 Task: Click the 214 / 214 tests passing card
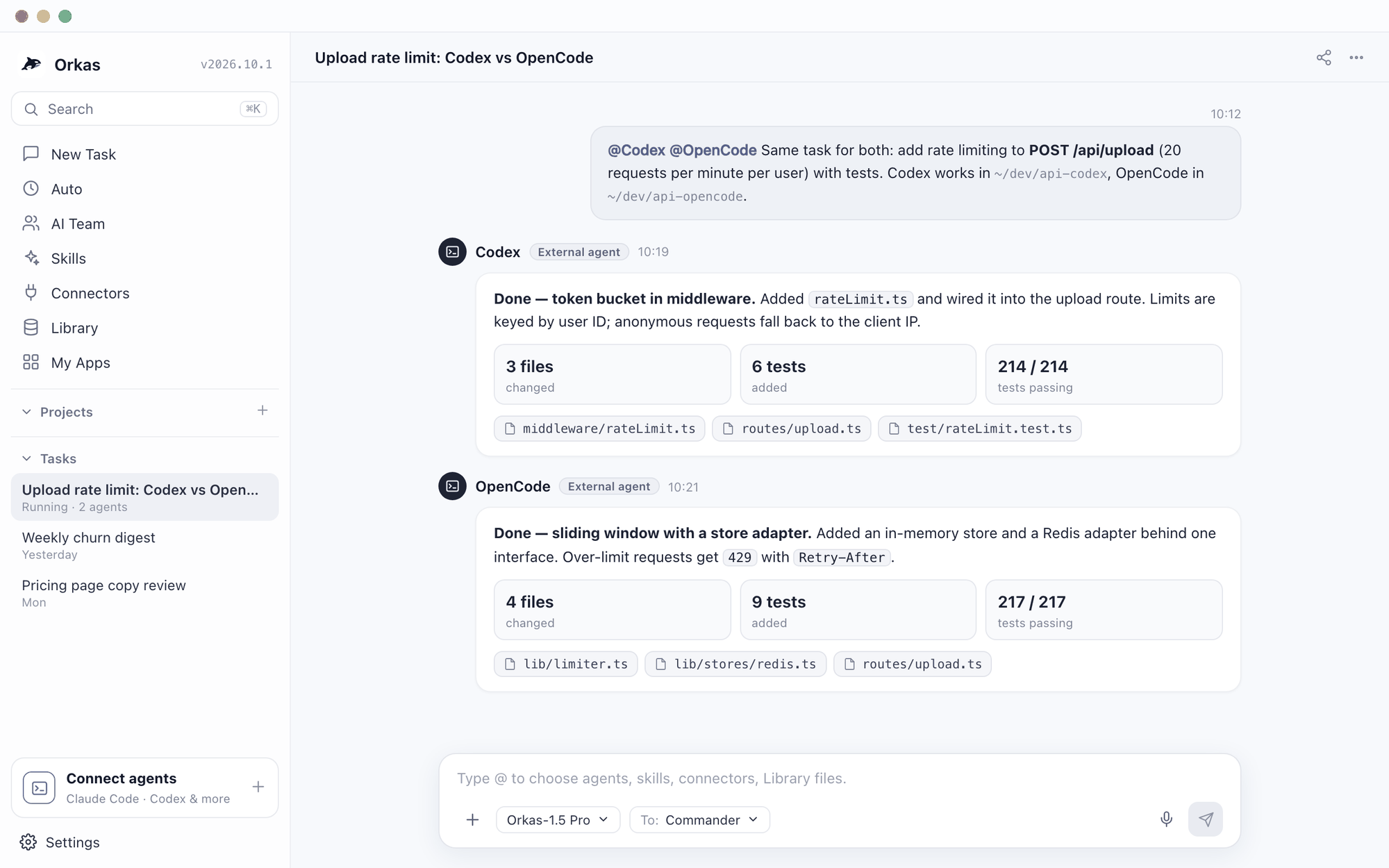1104,374
